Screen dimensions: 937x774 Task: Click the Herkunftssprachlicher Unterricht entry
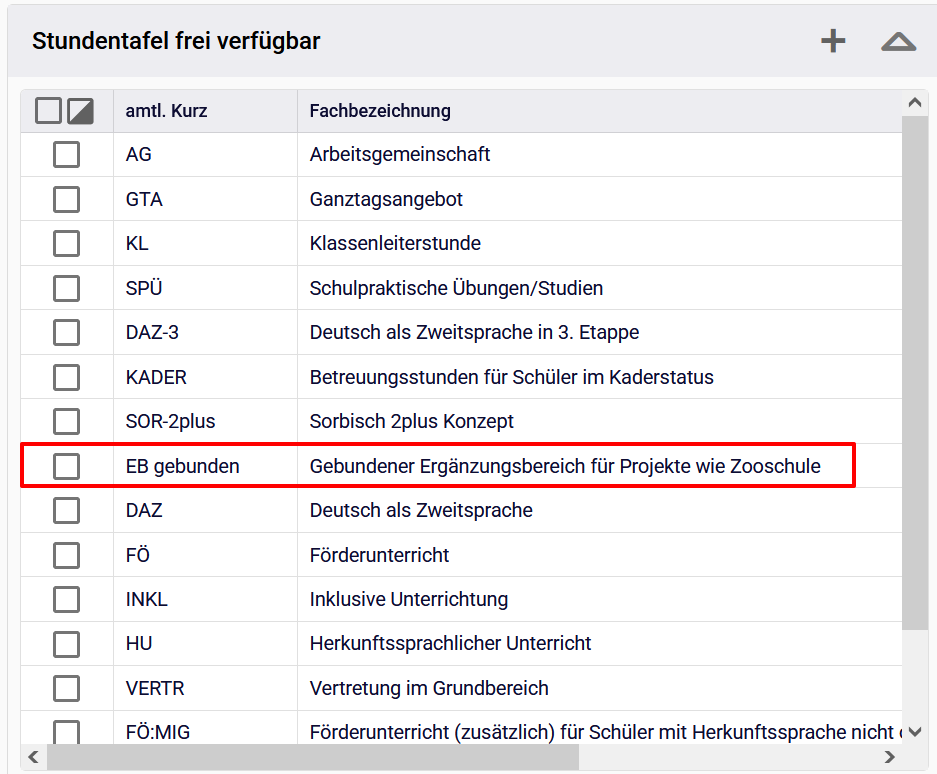click(x=450, y=644)
